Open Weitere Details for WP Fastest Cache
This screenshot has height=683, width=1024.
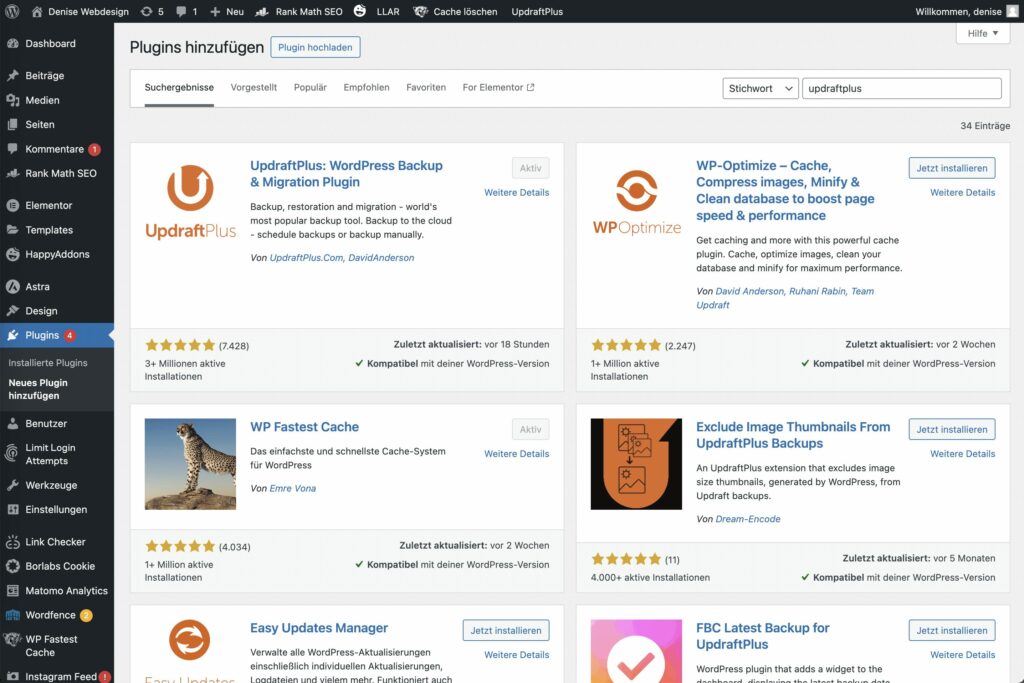pyautogui.click(x=517, y=454)
